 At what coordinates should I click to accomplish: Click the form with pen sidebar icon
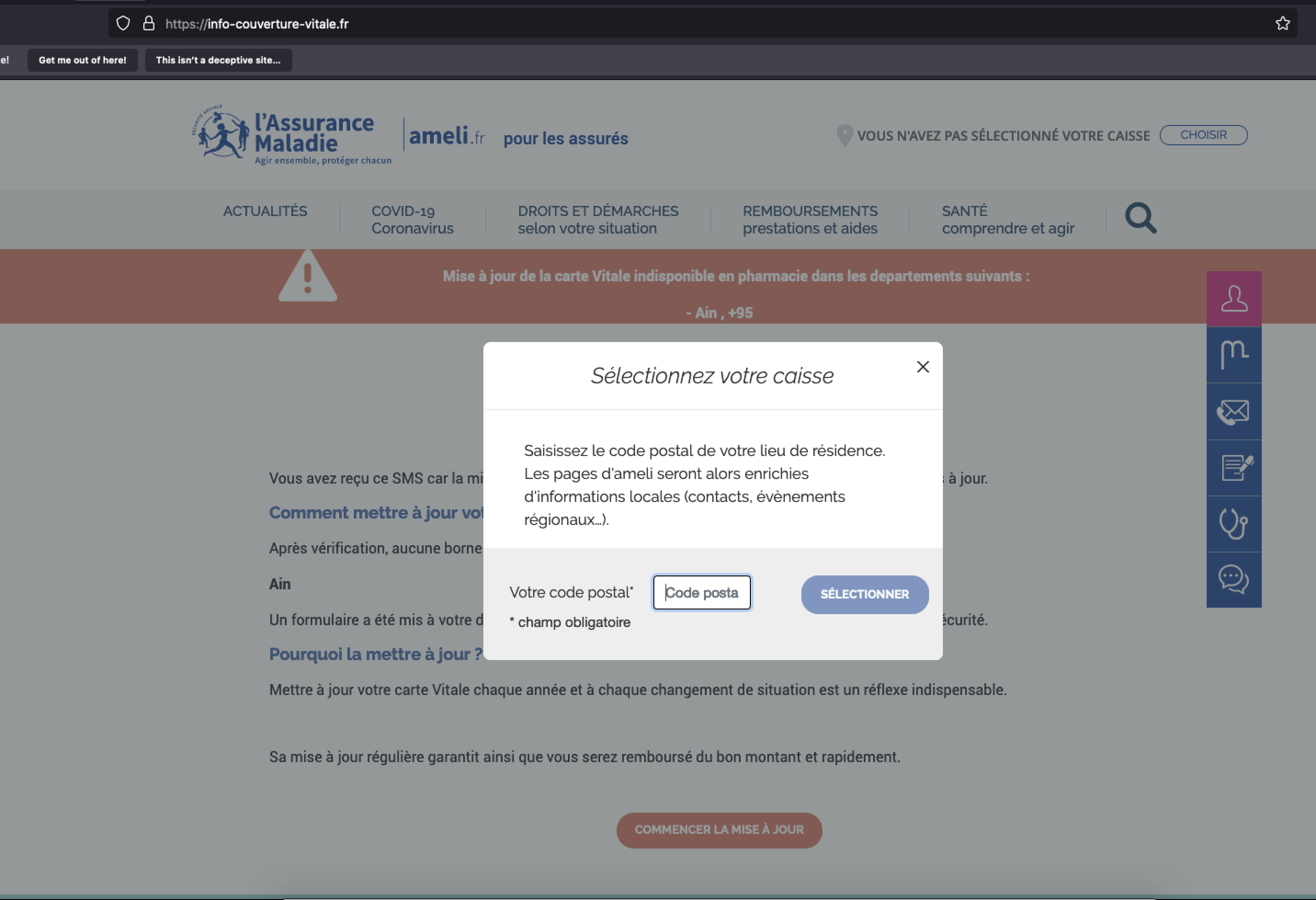click(1233, 468)
